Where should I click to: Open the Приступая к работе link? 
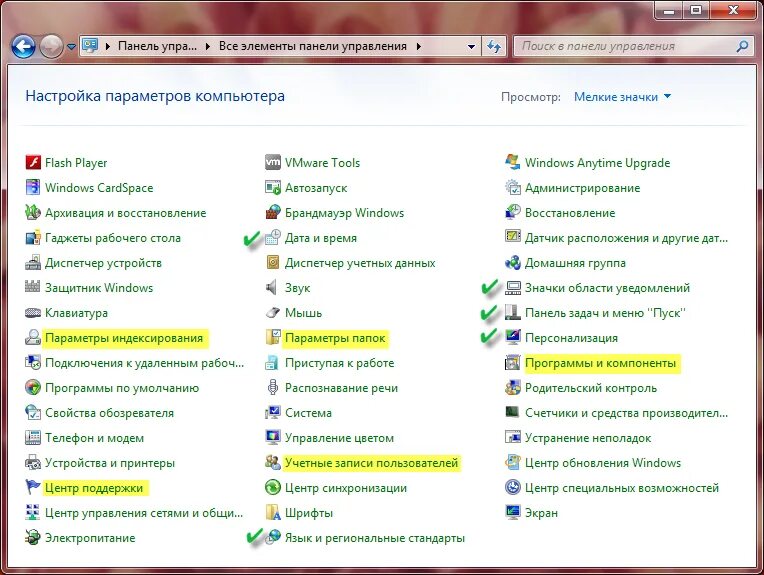coord(340,363)
